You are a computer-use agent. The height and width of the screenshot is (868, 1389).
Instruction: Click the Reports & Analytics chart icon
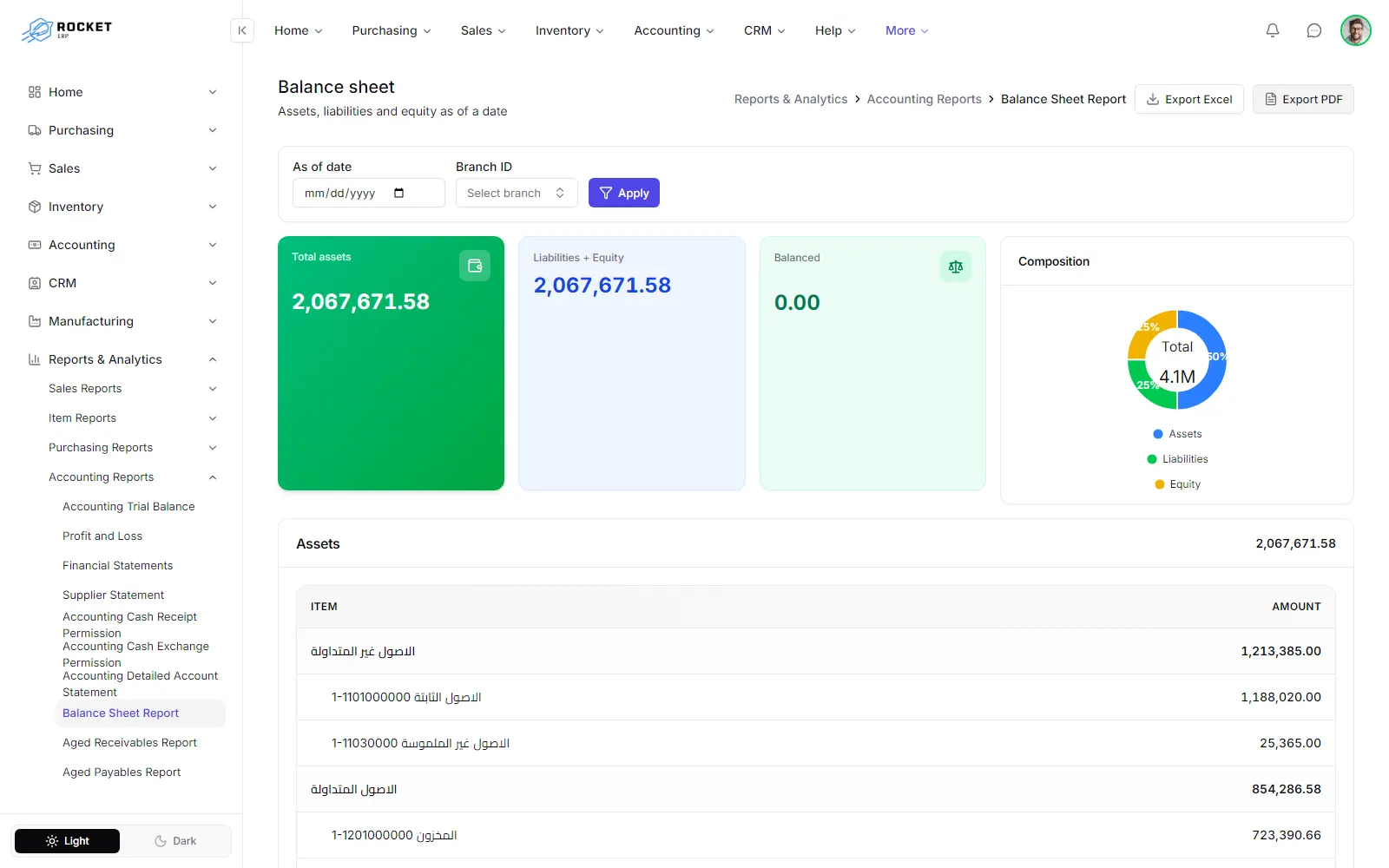click(x=35, y=359)
